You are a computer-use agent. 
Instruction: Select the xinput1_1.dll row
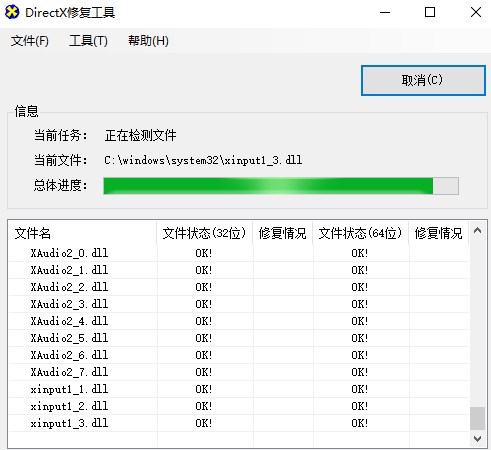239,389
